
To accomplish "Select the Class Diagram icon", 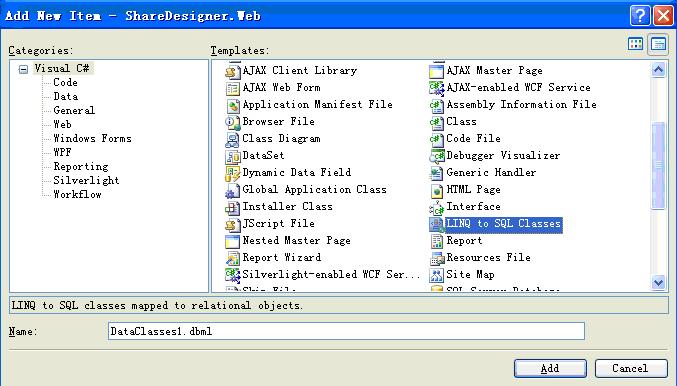I will point(232,139).
